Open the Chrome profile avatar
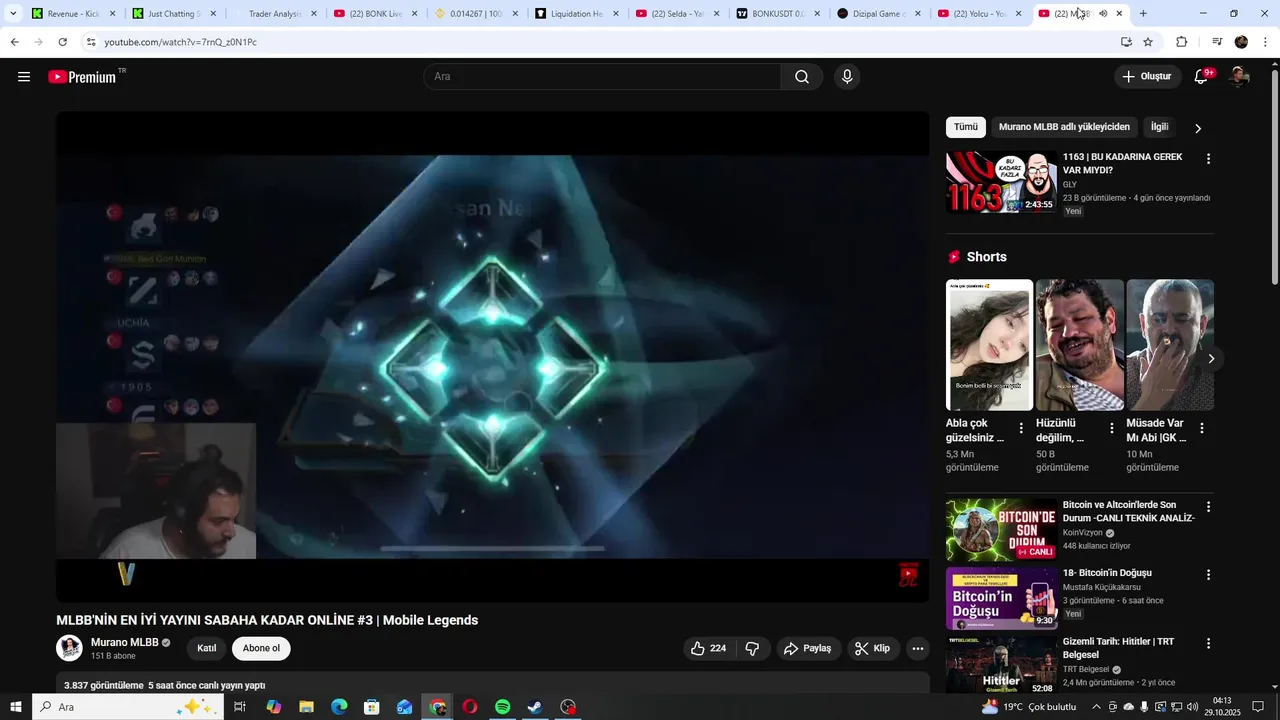Screen dimensions: 1280x720 point(1242,42)
